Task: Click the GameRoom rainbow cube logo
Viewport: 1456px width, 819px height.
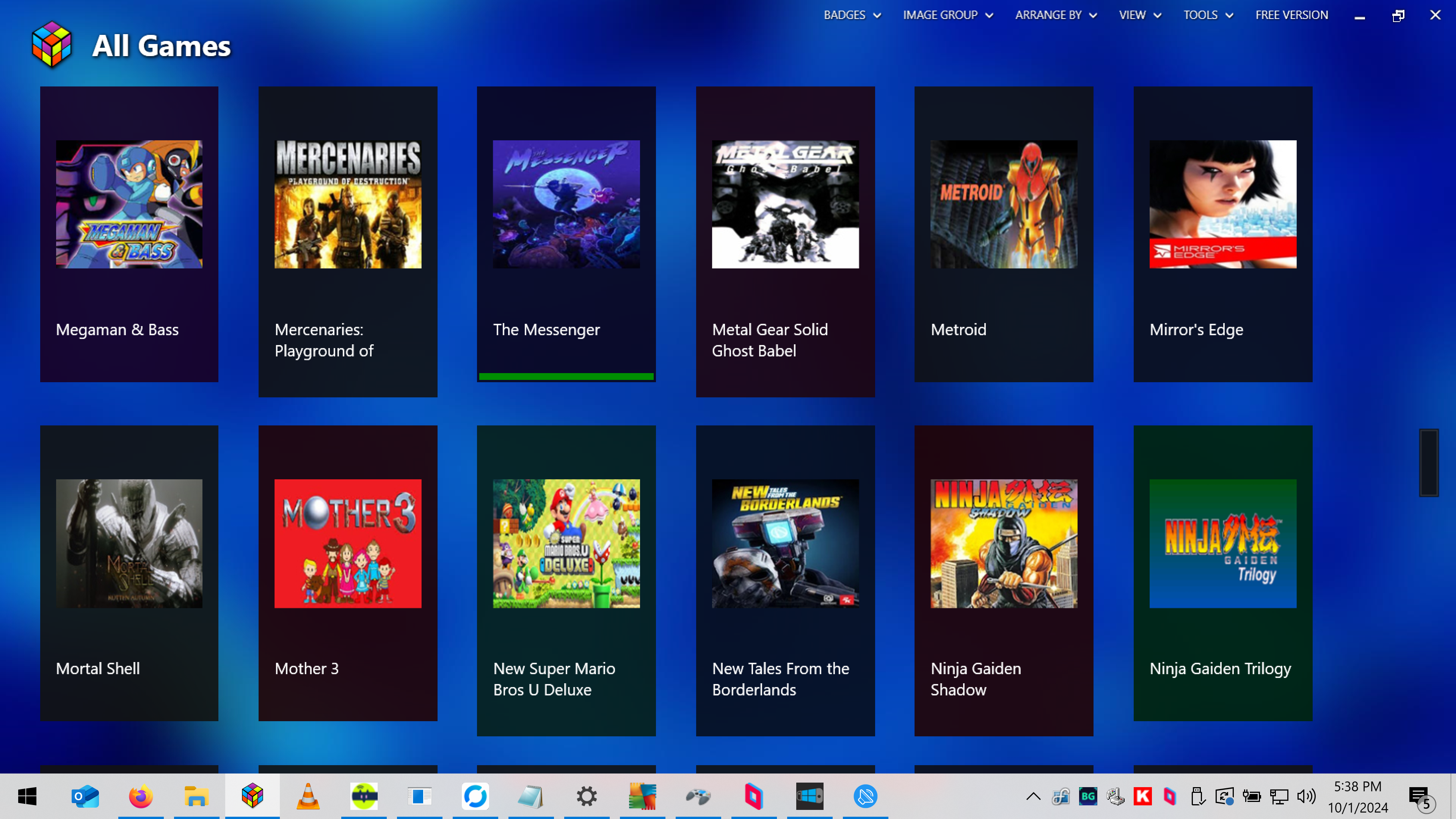Action: (52, 45)
